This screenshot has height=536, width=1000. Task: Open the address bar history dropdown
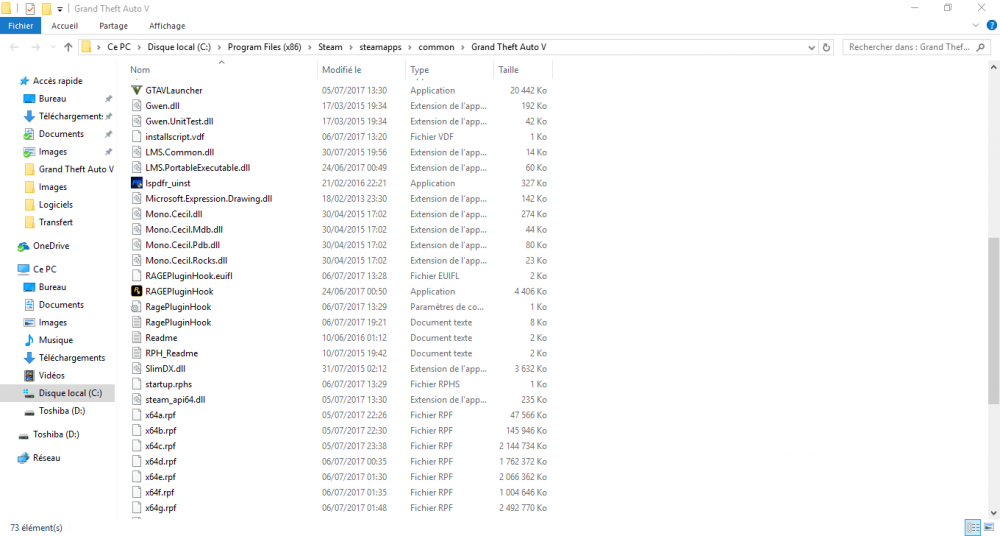click(x=811, y=47)
